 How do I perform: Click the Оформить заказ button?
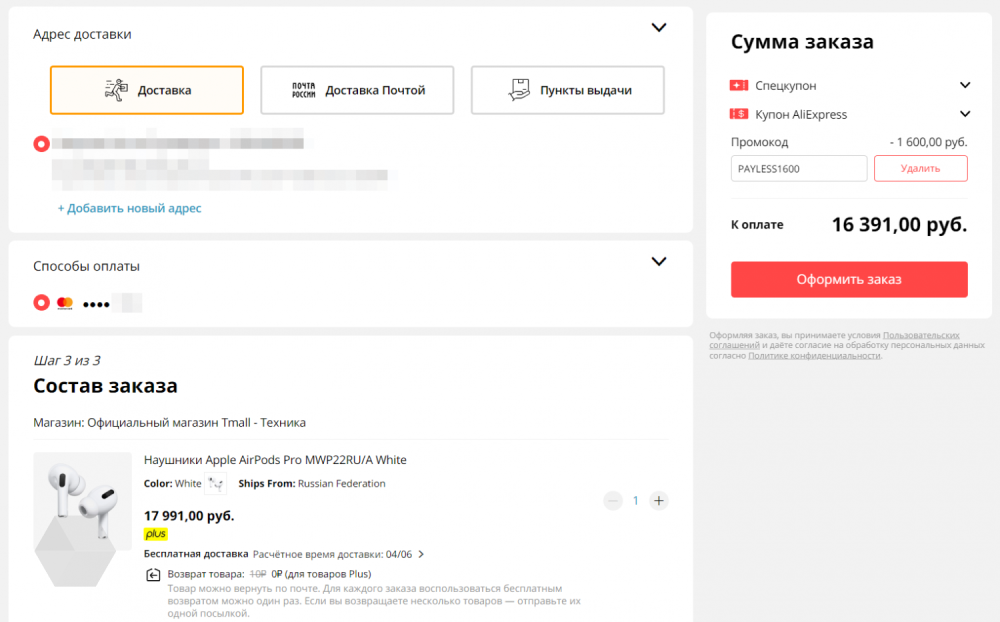click(849, 279)
